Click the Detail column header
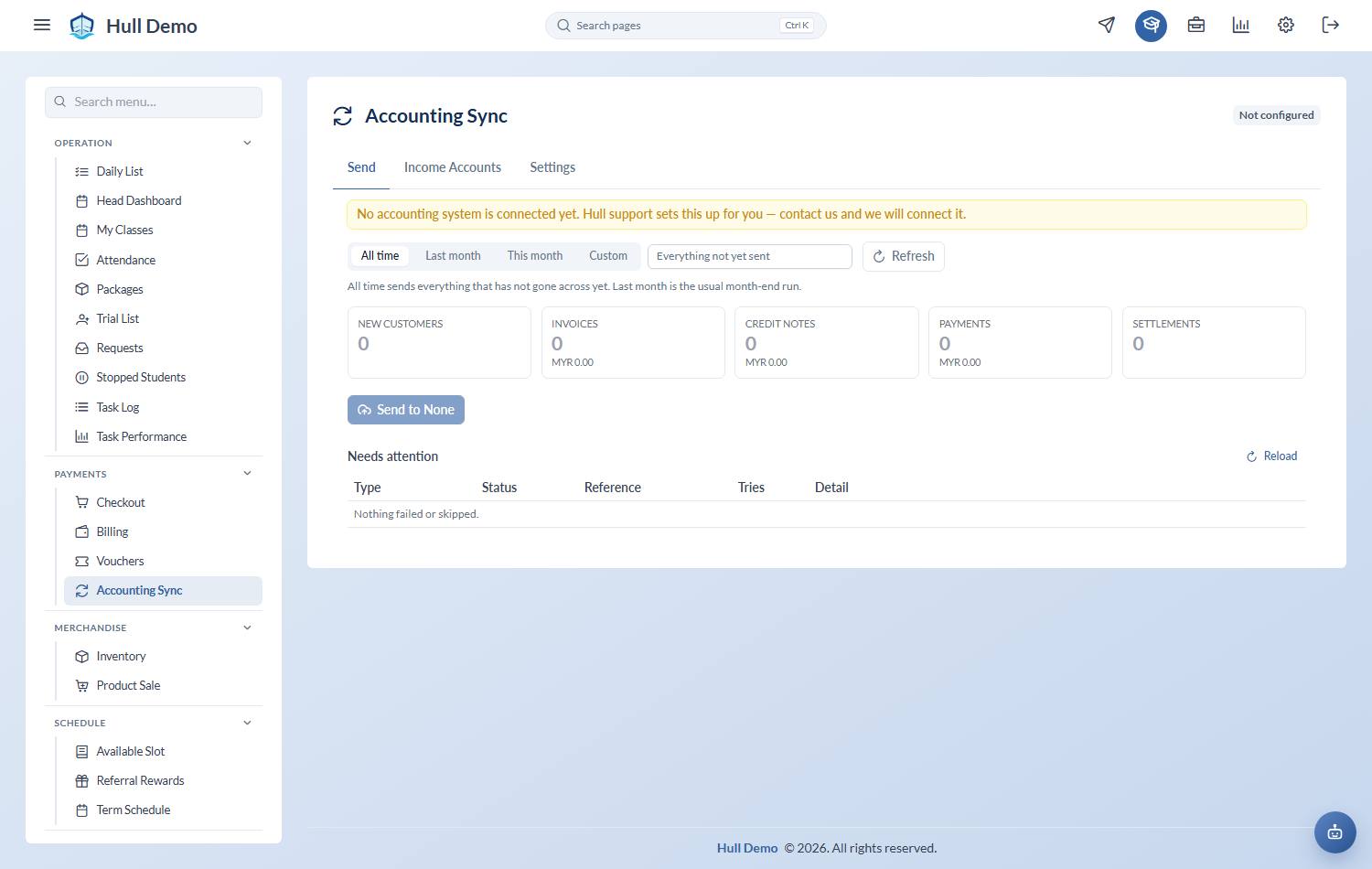Screen dimensions: 1372x869 tap(831, 488)
